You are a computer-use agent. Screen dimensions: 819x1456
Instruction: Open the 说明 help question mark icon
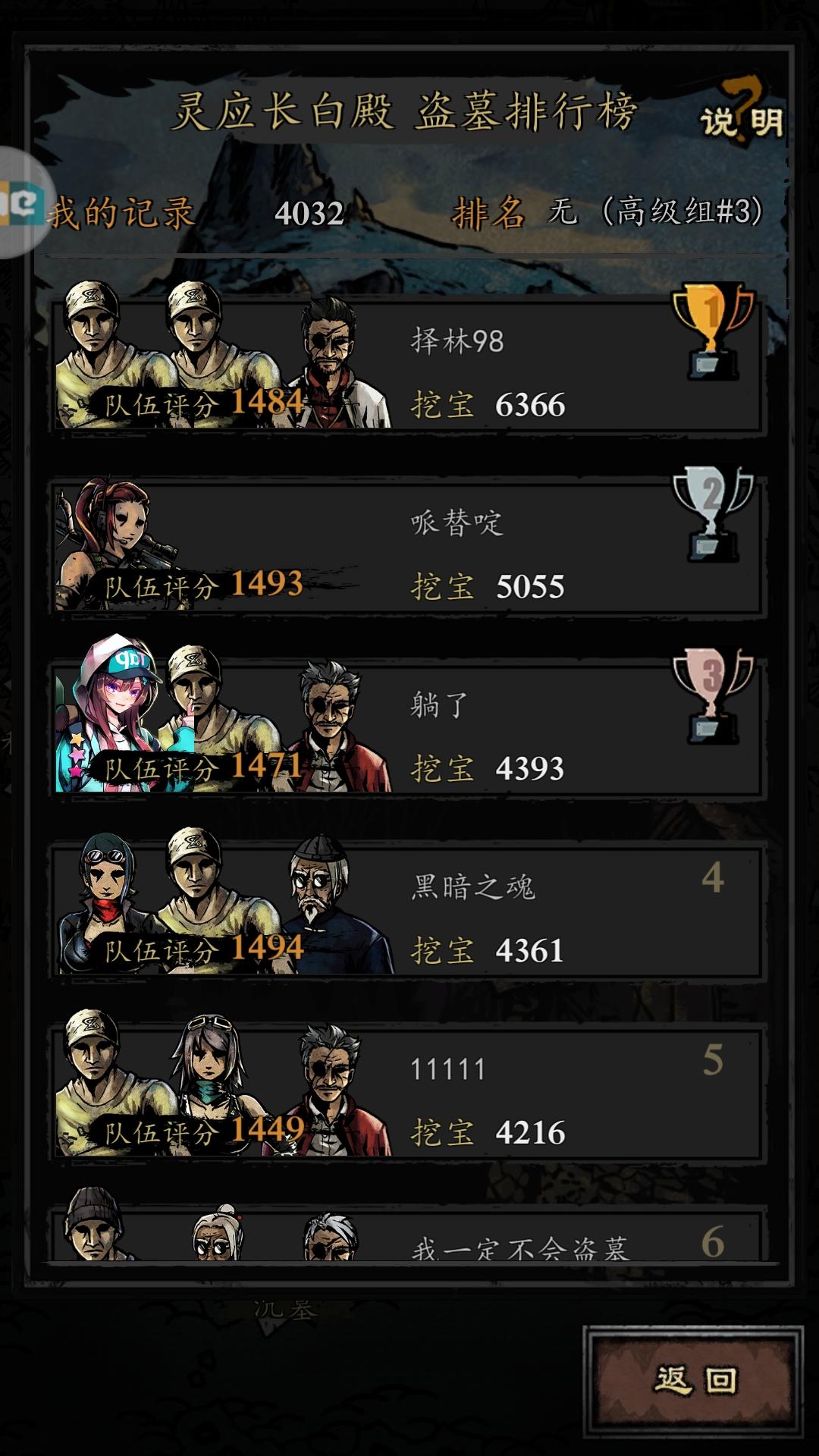coord(742,112)
